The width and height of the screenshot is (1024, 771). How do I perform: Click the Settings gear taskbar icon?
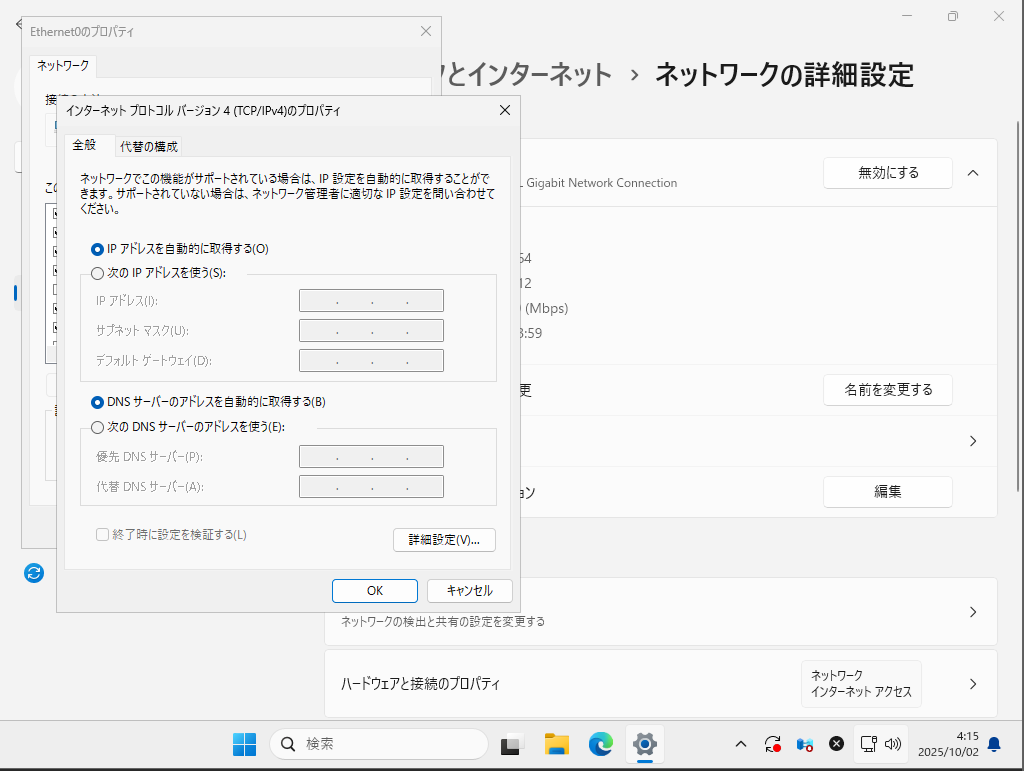click(x=645, y=744)
